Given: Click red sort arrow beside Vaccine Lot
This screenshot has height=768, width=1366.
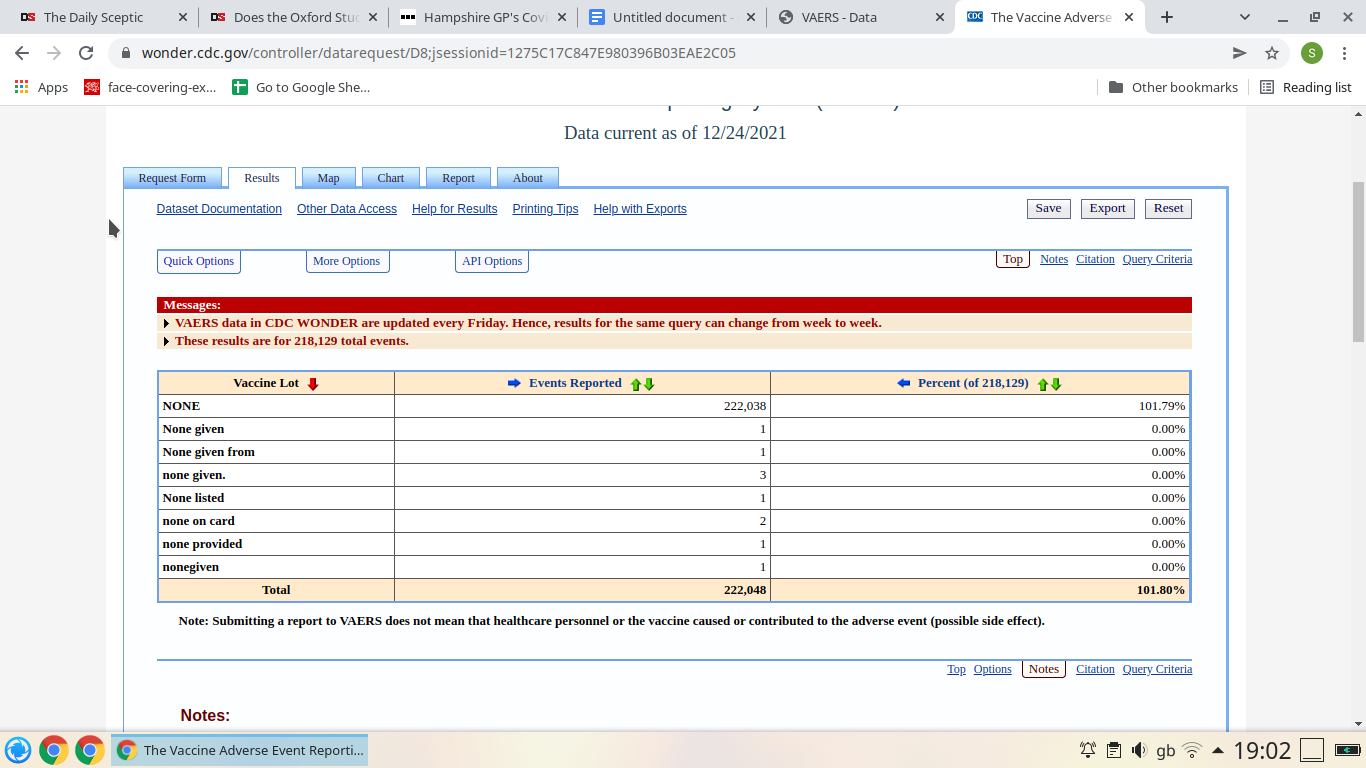Looking at the screenshot, I should [313, 384].
